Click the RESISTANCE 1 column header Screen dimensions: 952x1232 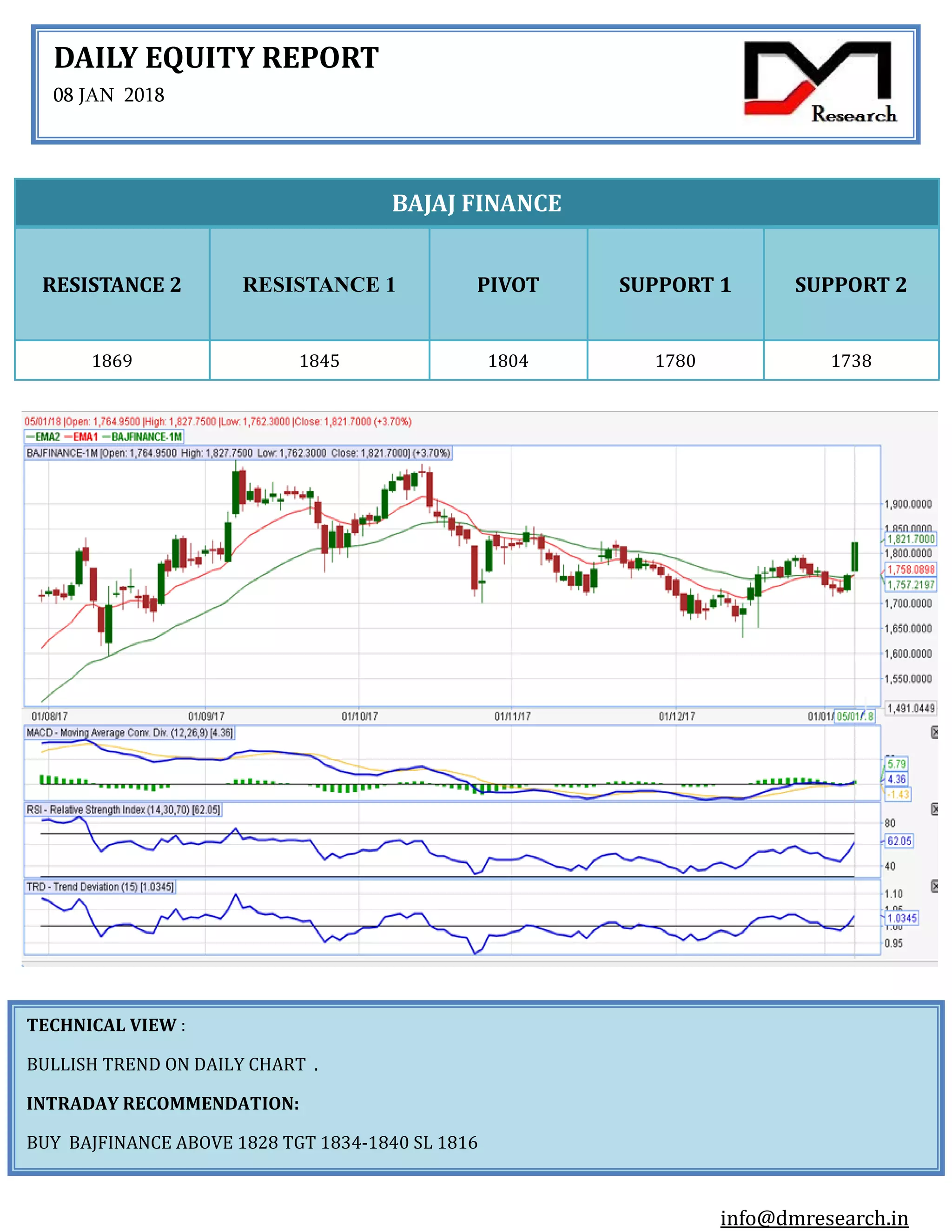(319, 285)
